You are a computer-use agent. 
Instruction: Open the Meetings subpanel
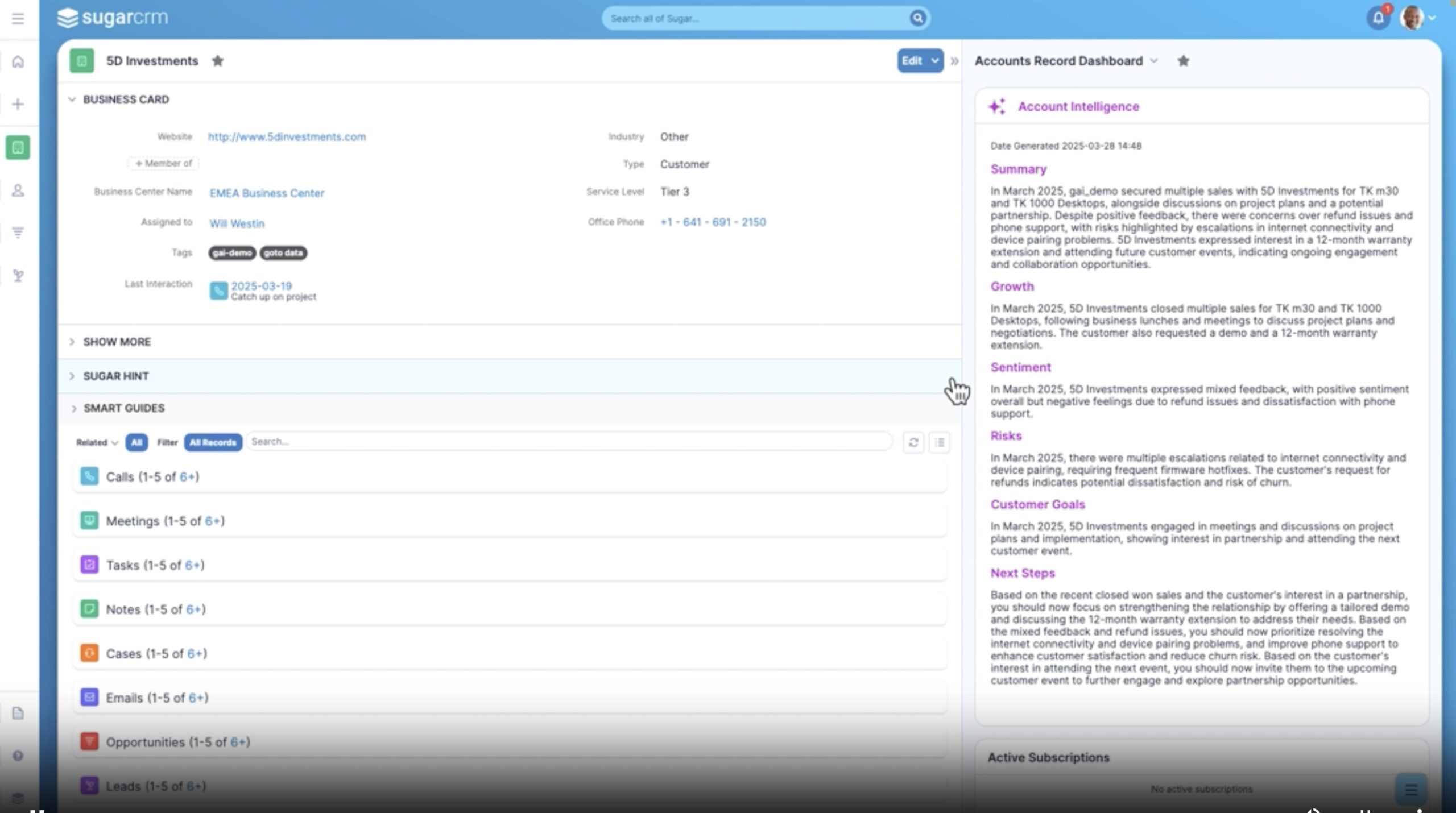[x=510, y=521]
